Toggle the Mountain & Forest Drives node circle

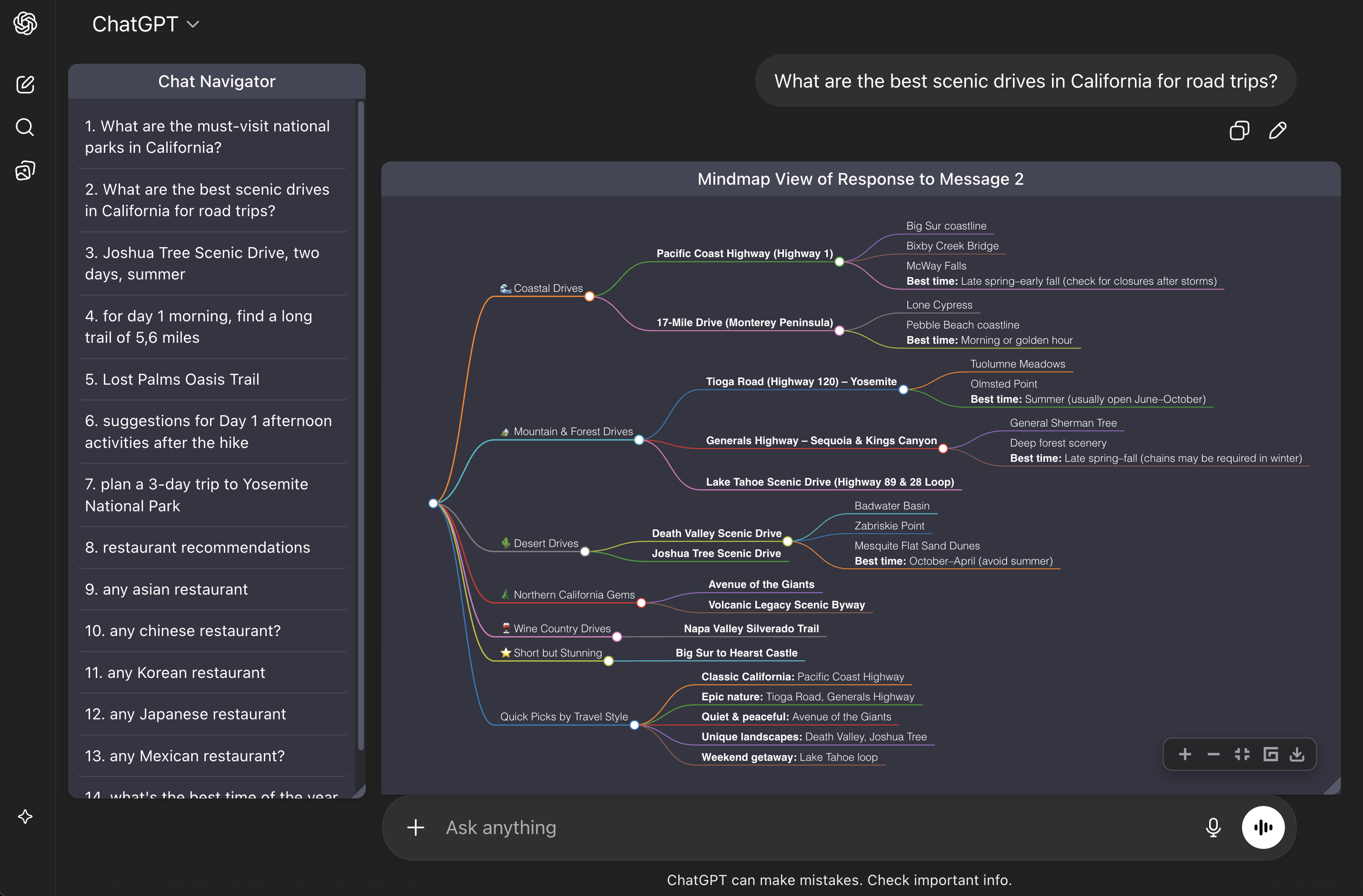(x=639, y=440)
